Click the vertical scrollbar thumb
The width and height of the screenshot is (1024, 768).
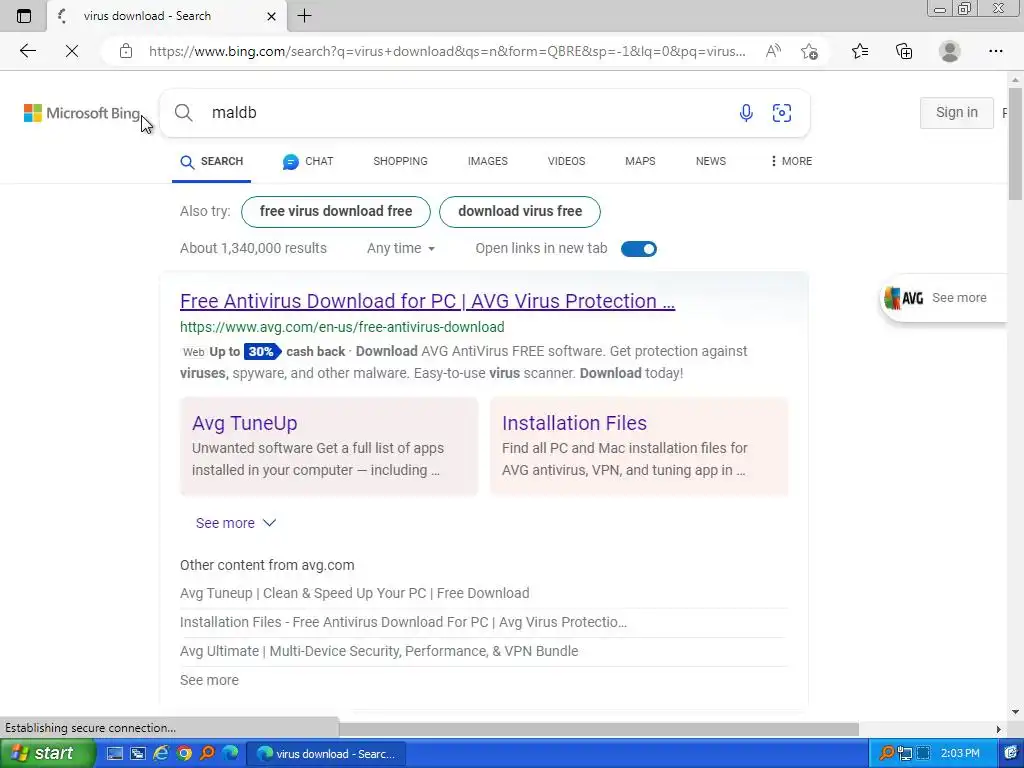(x=1015, y=144)
